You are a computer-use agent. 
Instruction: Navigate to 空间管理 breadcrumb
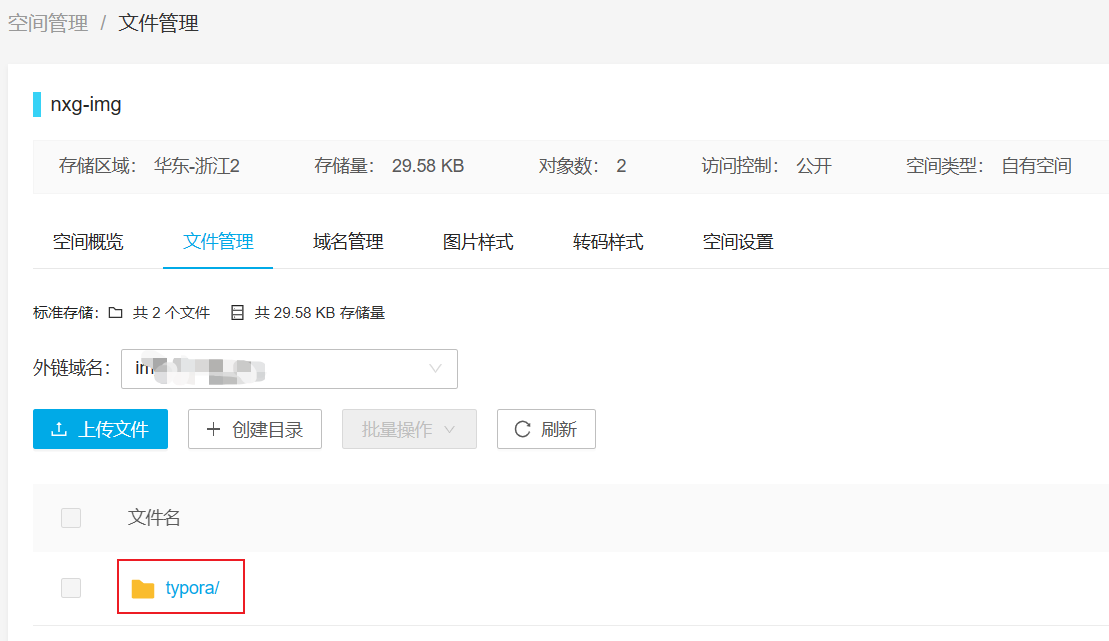(48, 24)
